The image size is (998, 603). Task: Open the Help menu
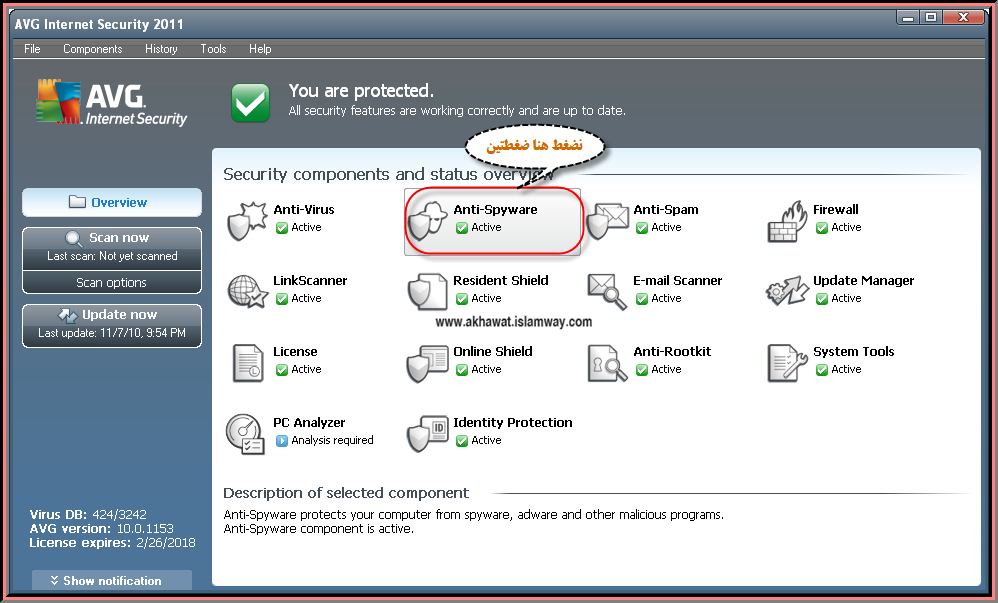coord(260,49)
